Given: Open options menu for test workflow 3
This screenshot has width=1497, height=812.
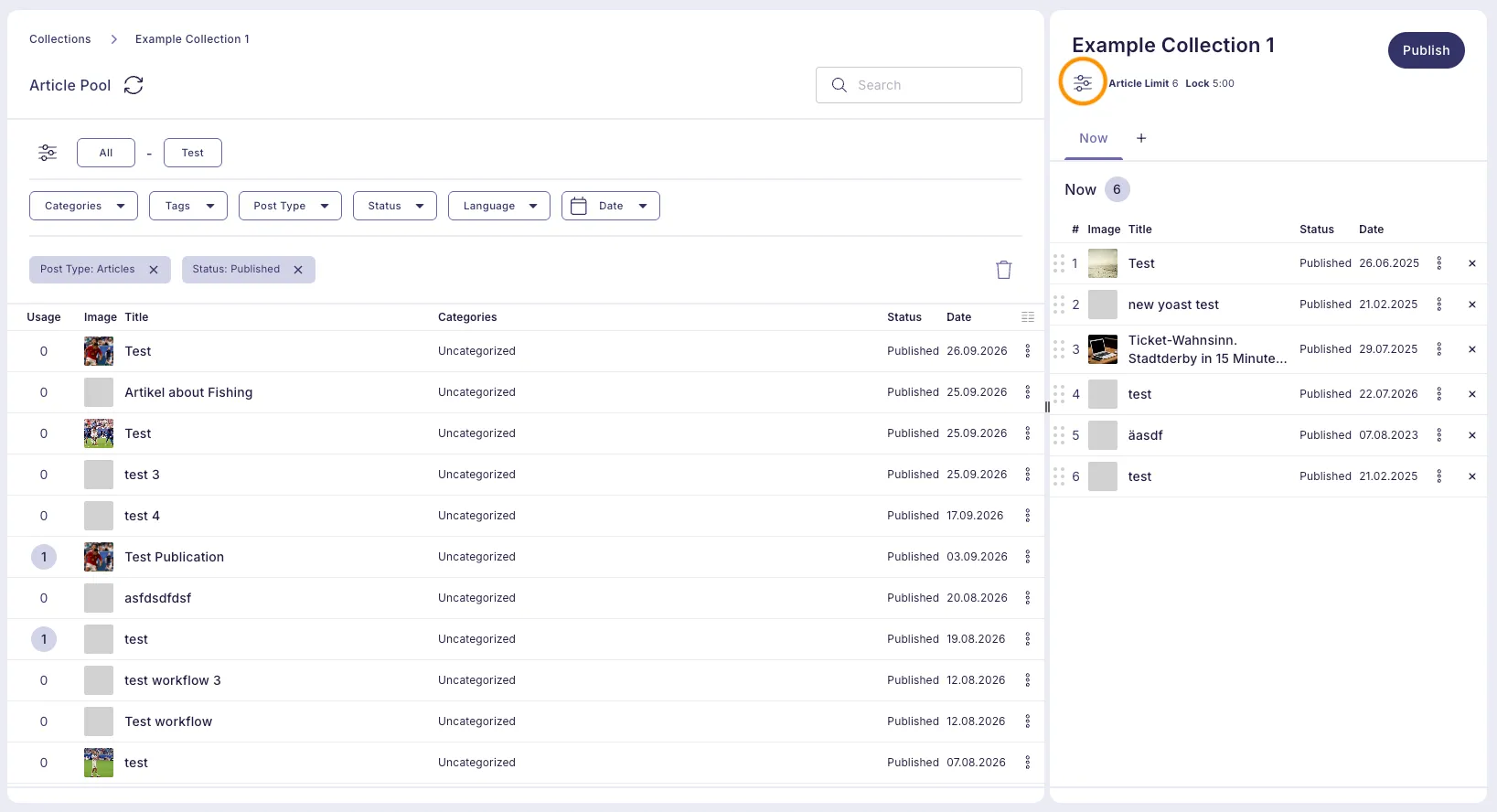Looking at the screenshot, I should [1028, 680].
